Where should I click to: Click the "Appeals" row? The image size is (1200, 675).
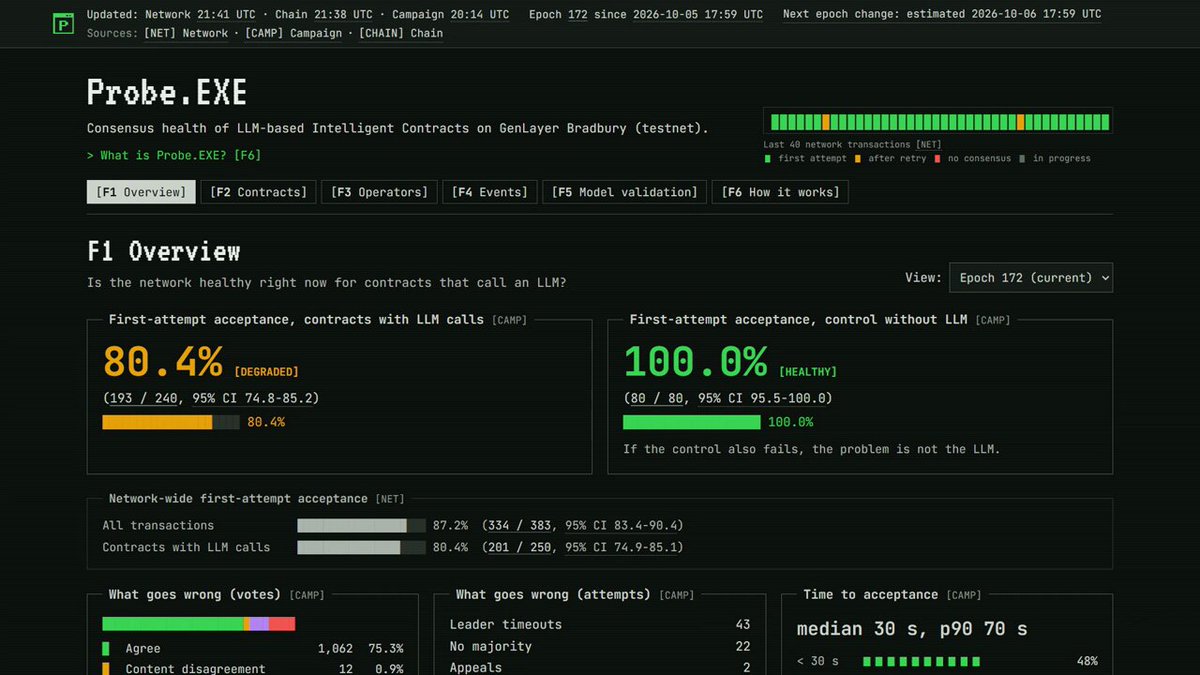[600, 667]
